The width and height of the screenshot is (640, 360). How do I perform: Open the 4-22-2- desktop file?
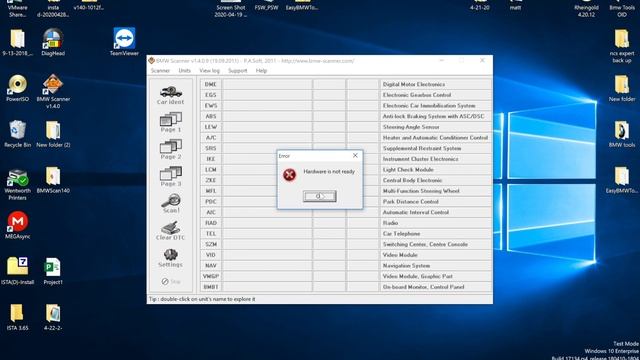(x=53, y=317)
